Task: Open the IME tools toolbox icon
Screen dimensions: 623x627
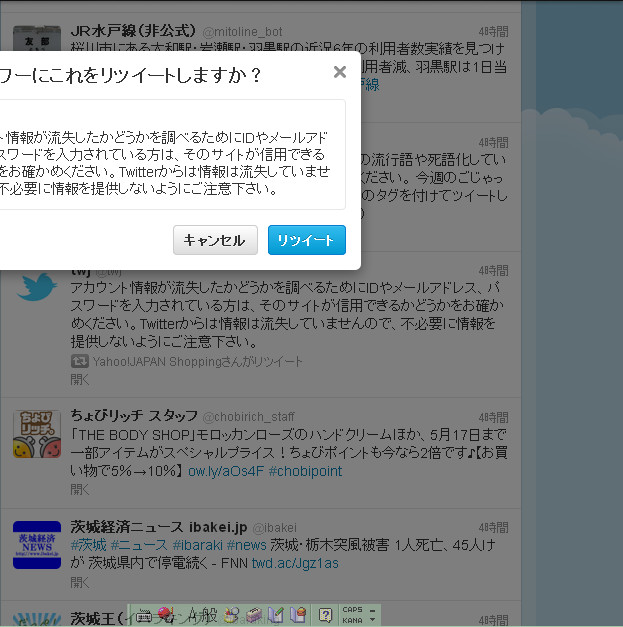Action: point(254,615)
